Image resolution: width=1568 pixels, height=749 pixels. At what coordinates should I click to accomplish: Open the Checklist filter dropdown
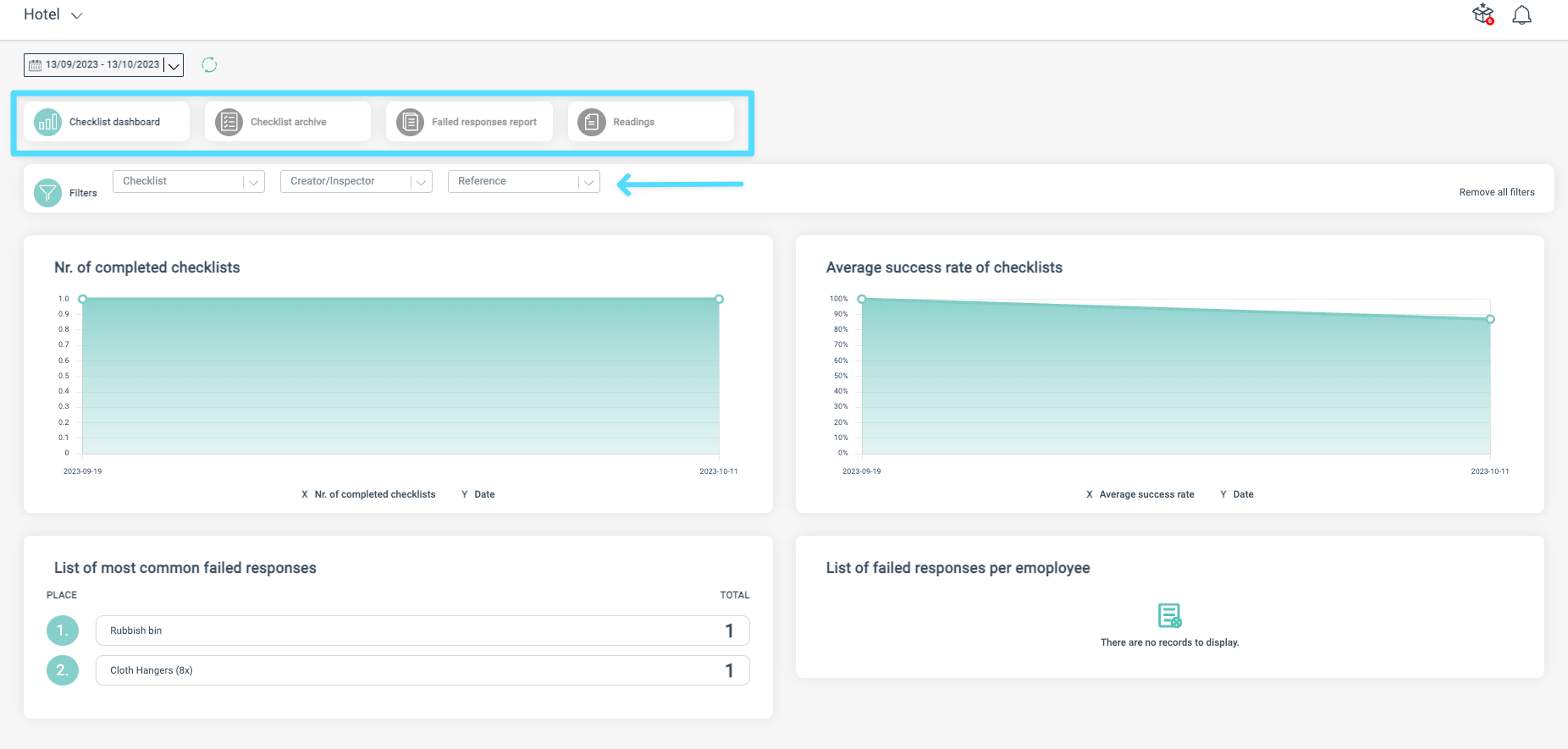click(x=189, y=181)
